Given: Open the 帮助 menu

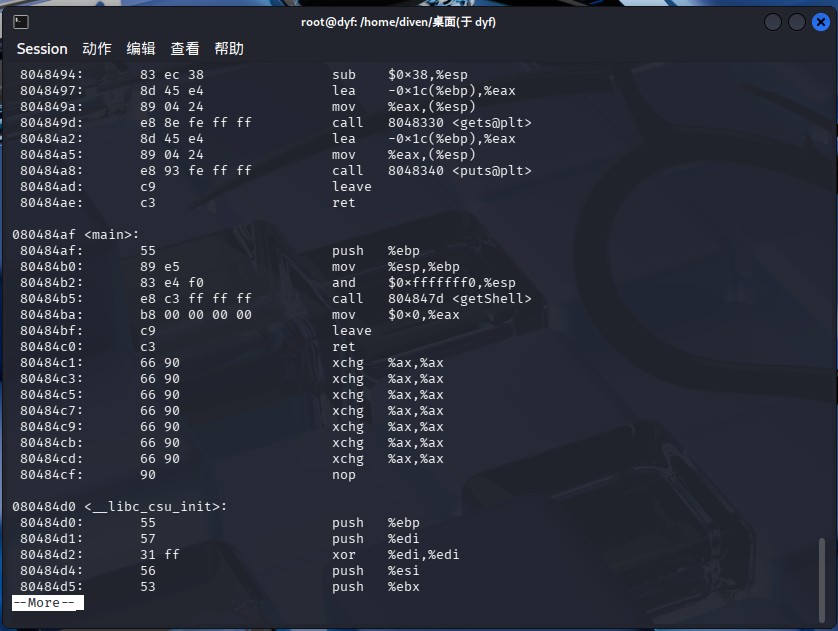Looking at the screenshot, I should point(229,49).
